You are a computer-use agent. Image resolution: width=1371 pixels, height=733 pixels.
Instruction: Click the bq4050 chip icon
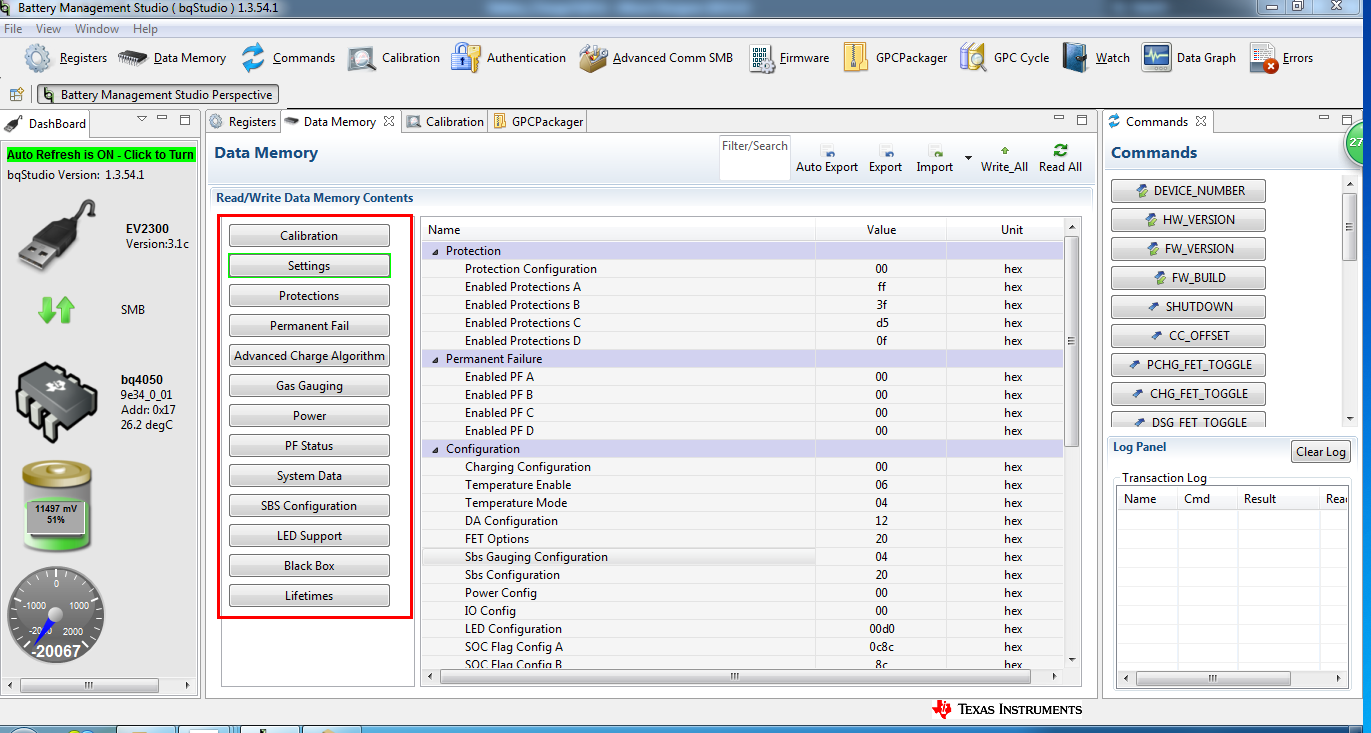(x=58, y=402)
